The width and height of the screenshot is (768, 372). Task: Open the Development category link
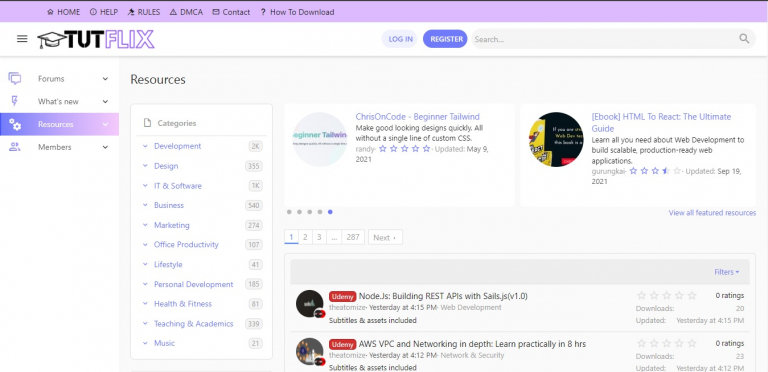(177, 146)
